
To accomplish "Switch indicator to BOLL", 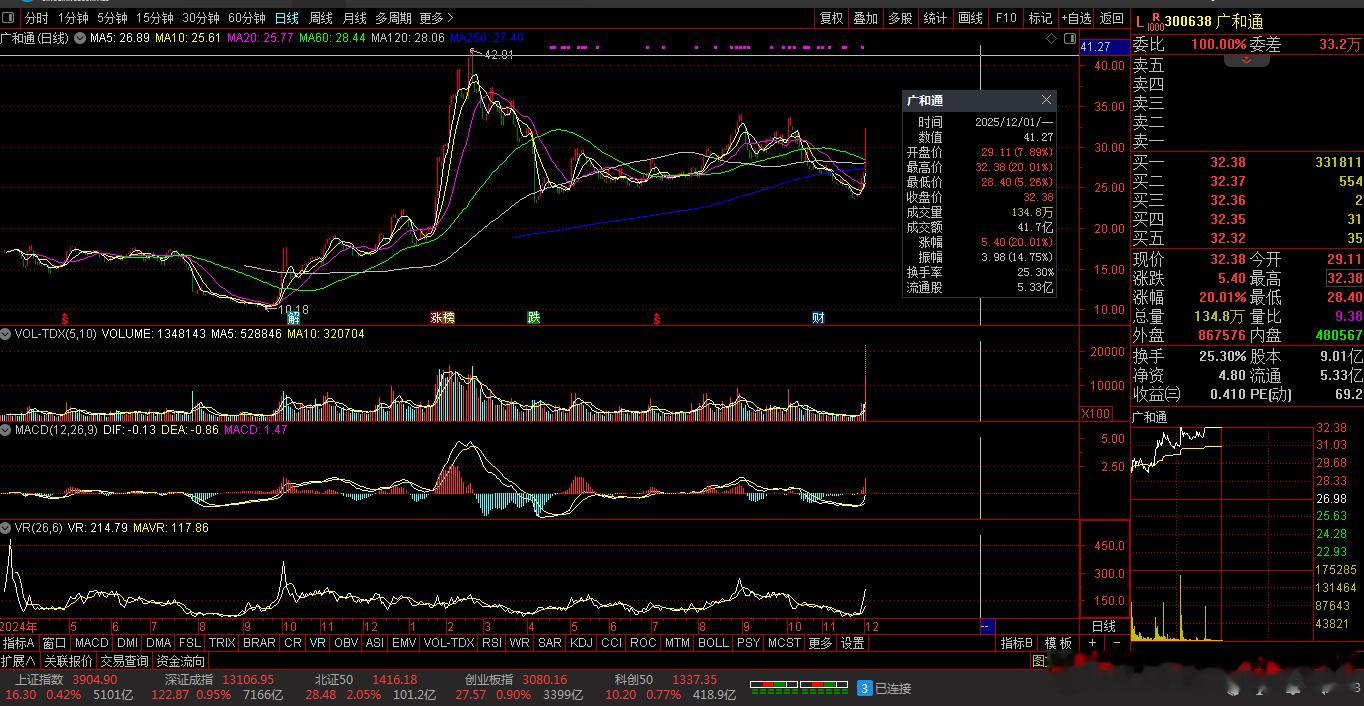I will tap(713, 643).
